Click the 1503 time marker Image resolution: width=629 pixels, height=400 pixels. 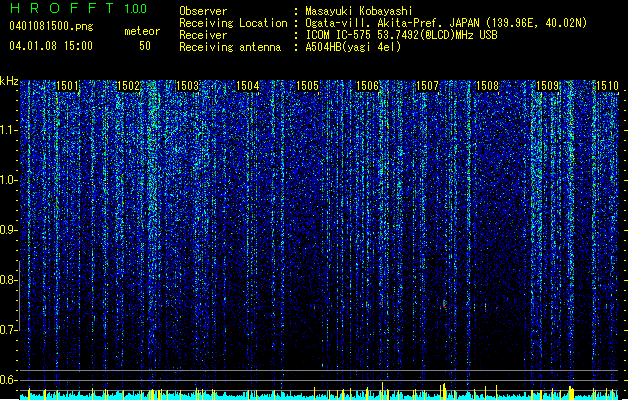187,86
